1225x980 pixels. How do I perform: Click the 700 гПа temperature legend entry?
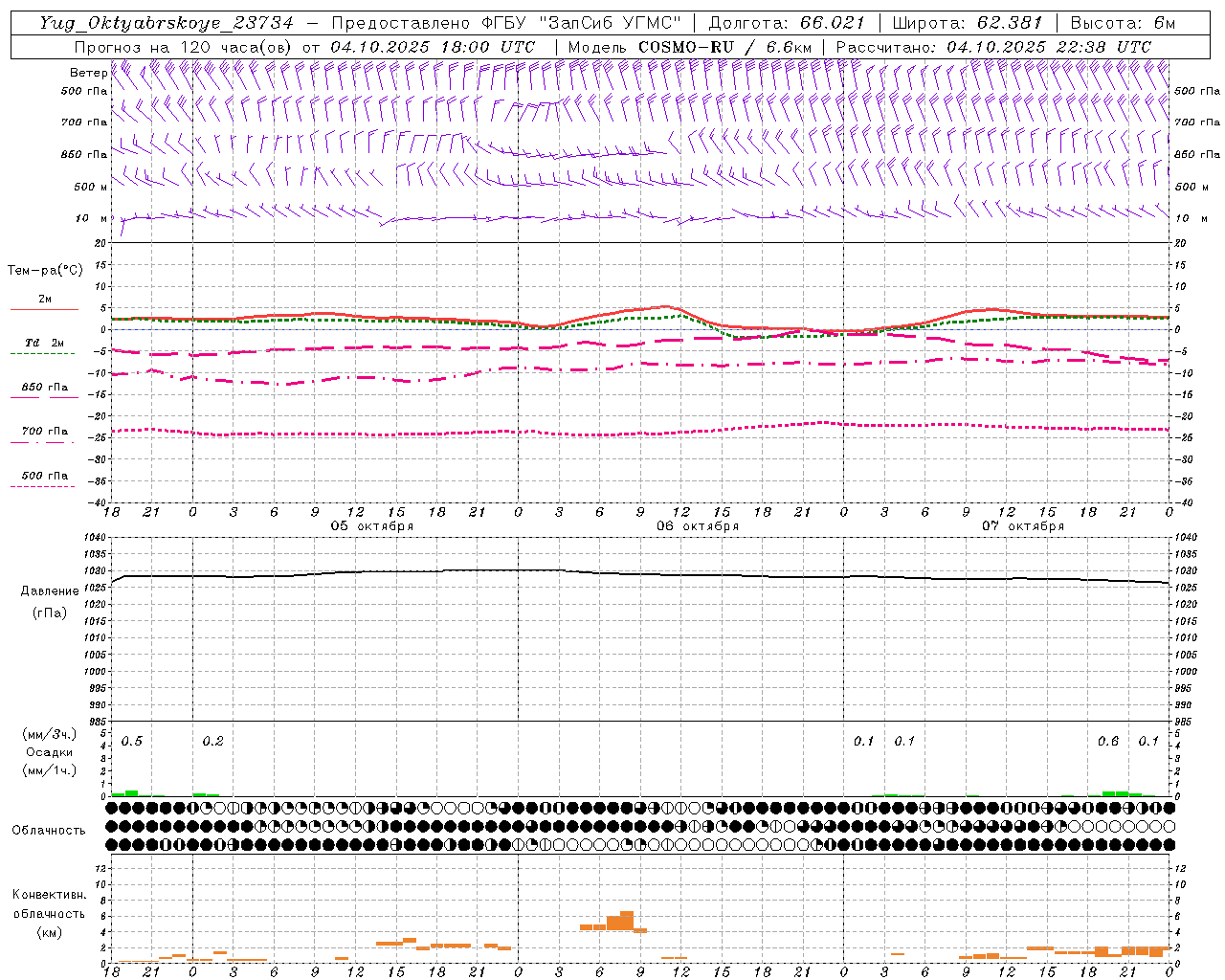tap(45, 434)
